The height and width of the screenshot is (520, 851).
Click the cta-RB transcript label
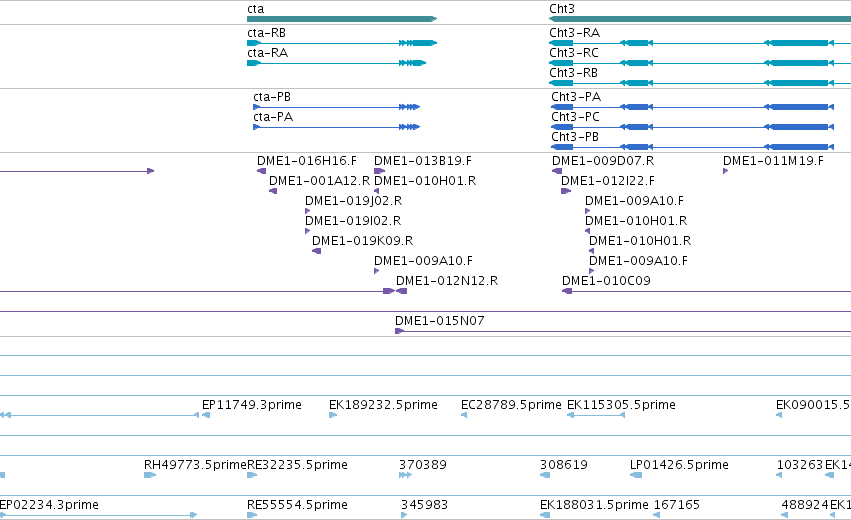click(x=266, y=33)
